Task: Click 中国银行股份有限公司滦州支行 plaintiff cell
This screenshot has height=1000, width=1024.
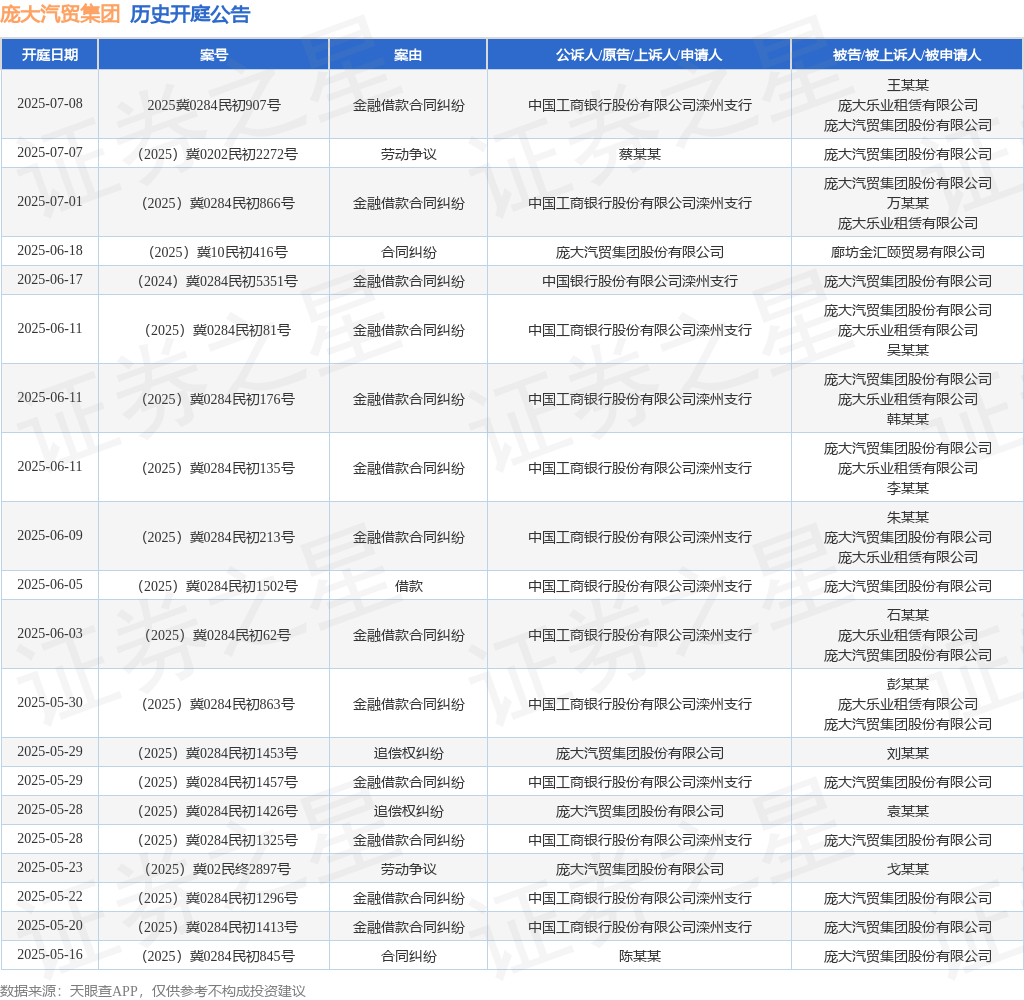Action: pos(639,281)
